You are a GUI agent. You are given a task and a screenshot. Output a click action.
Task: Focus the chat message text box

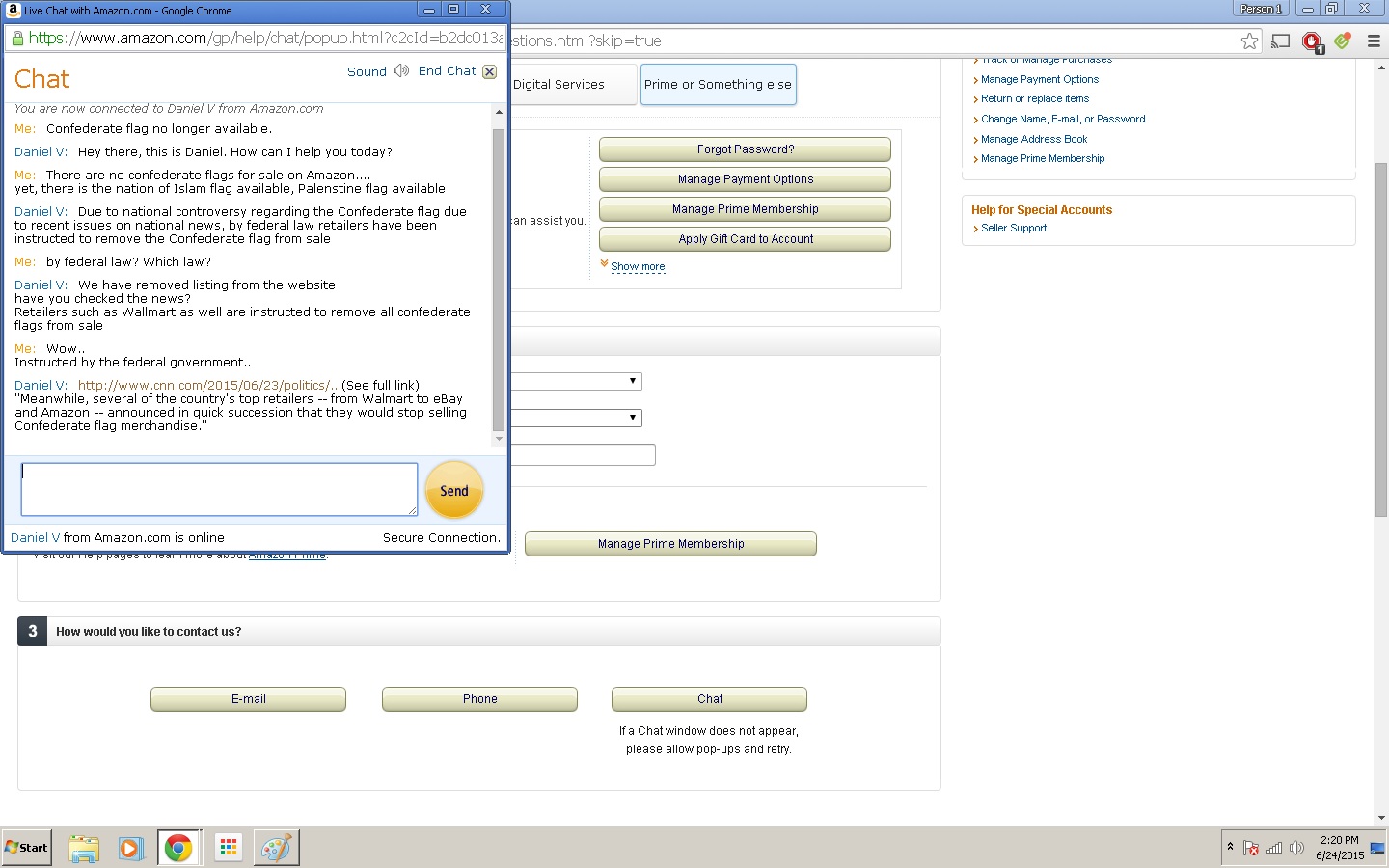click(219, 489)
